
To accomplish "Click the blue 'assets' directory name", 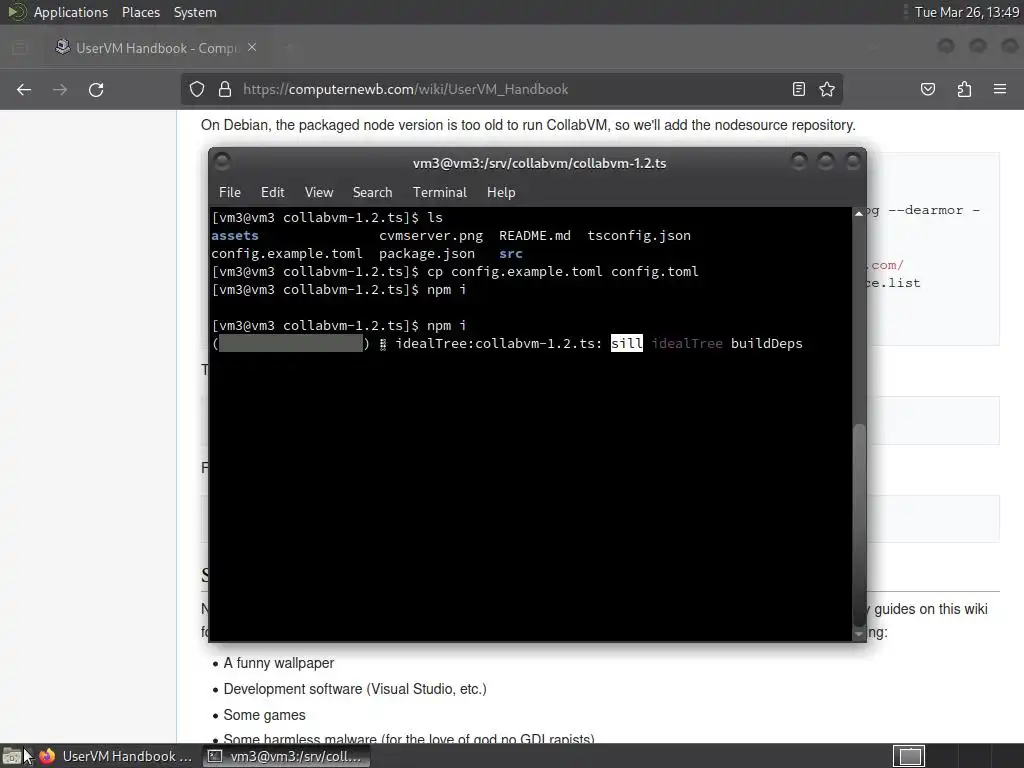I will (234, 236).
